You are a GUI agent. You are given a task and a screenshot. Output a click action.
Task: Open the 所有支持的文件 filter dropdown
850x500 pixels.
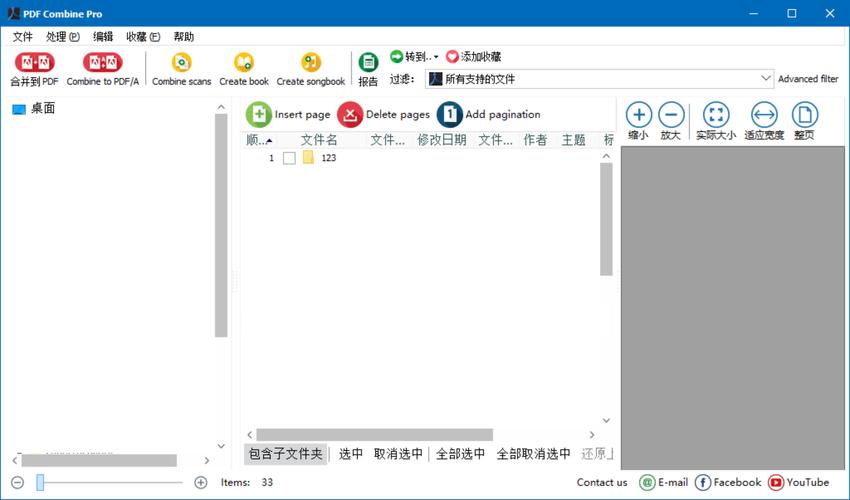[x=600, y=79]
